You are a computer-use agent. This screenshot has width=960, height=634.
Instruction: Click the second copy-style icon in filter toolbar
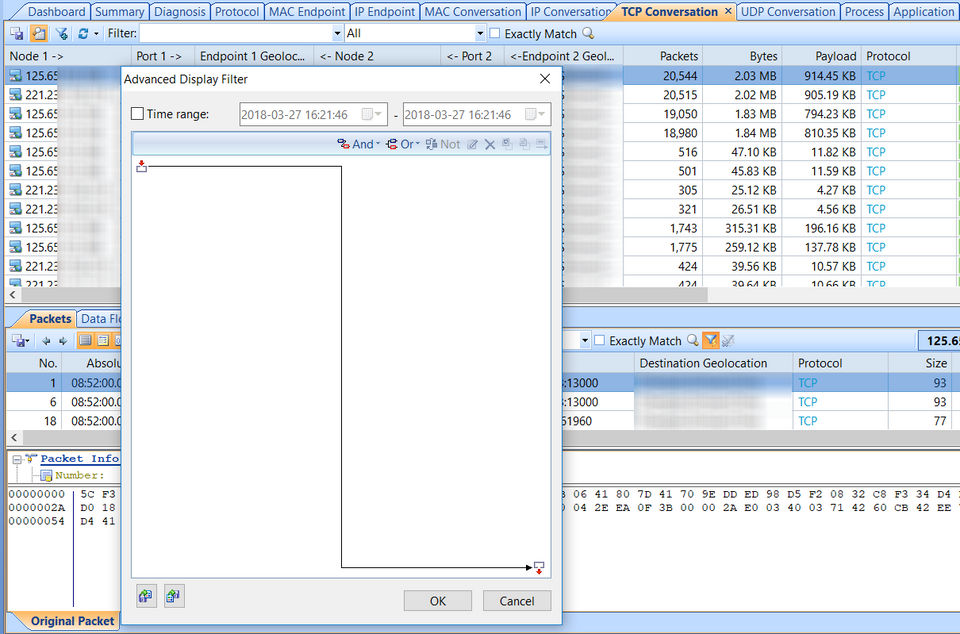(x=524, y=144)
